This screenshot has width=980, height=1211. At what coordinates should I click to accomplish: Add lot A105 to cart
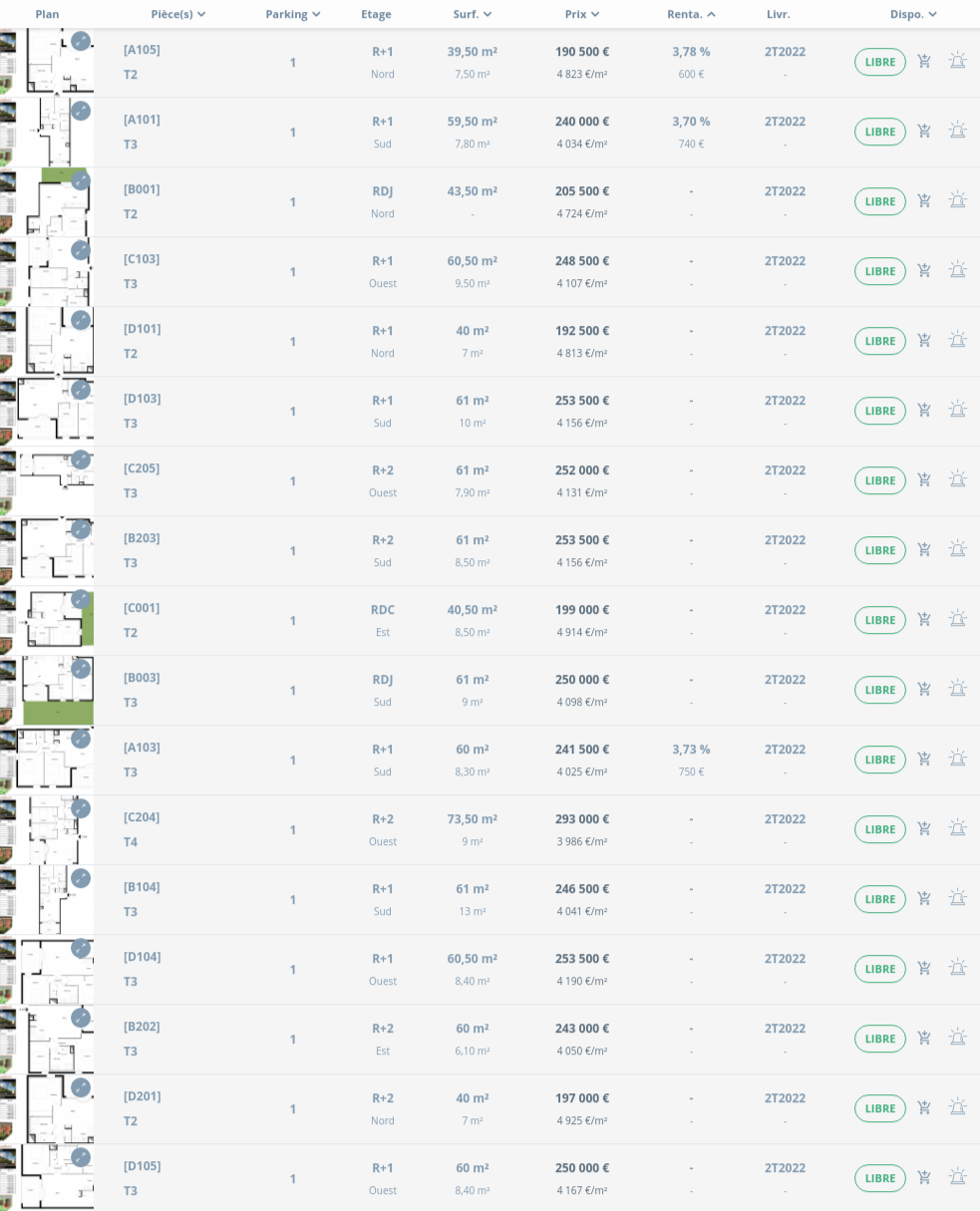924,62
